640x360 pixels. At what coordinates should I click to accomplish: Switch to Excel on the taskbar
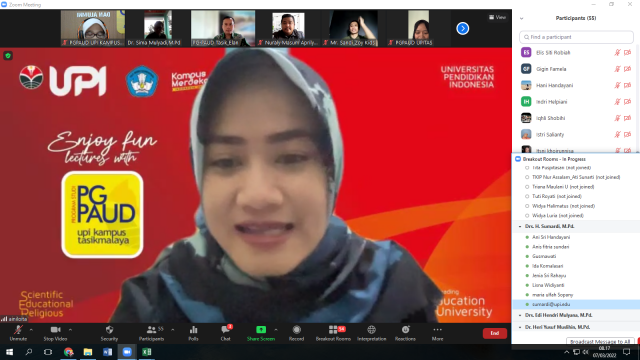tap(147, 352)
